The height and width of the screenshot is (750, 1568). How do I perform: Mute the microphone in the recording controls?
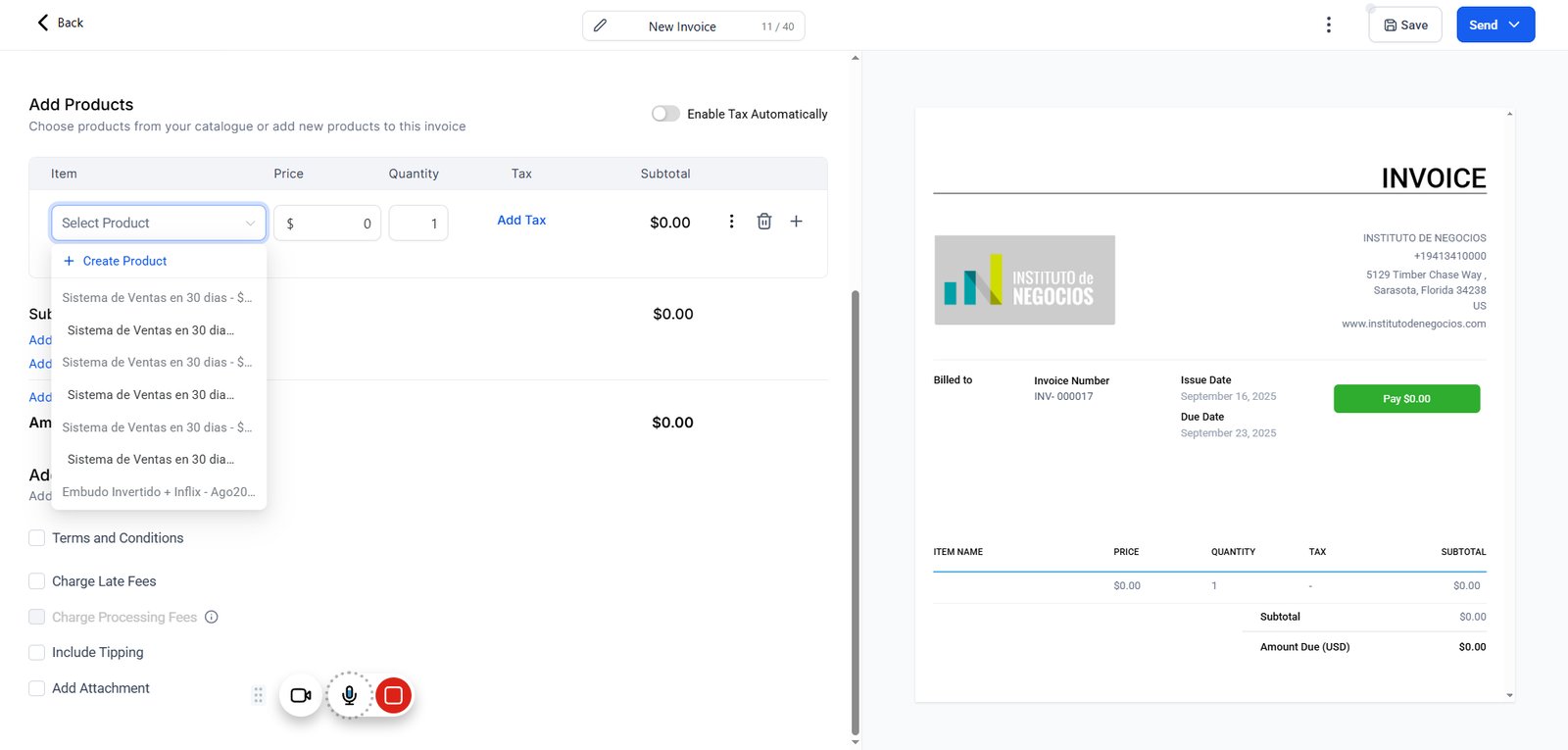pos(349,695)
